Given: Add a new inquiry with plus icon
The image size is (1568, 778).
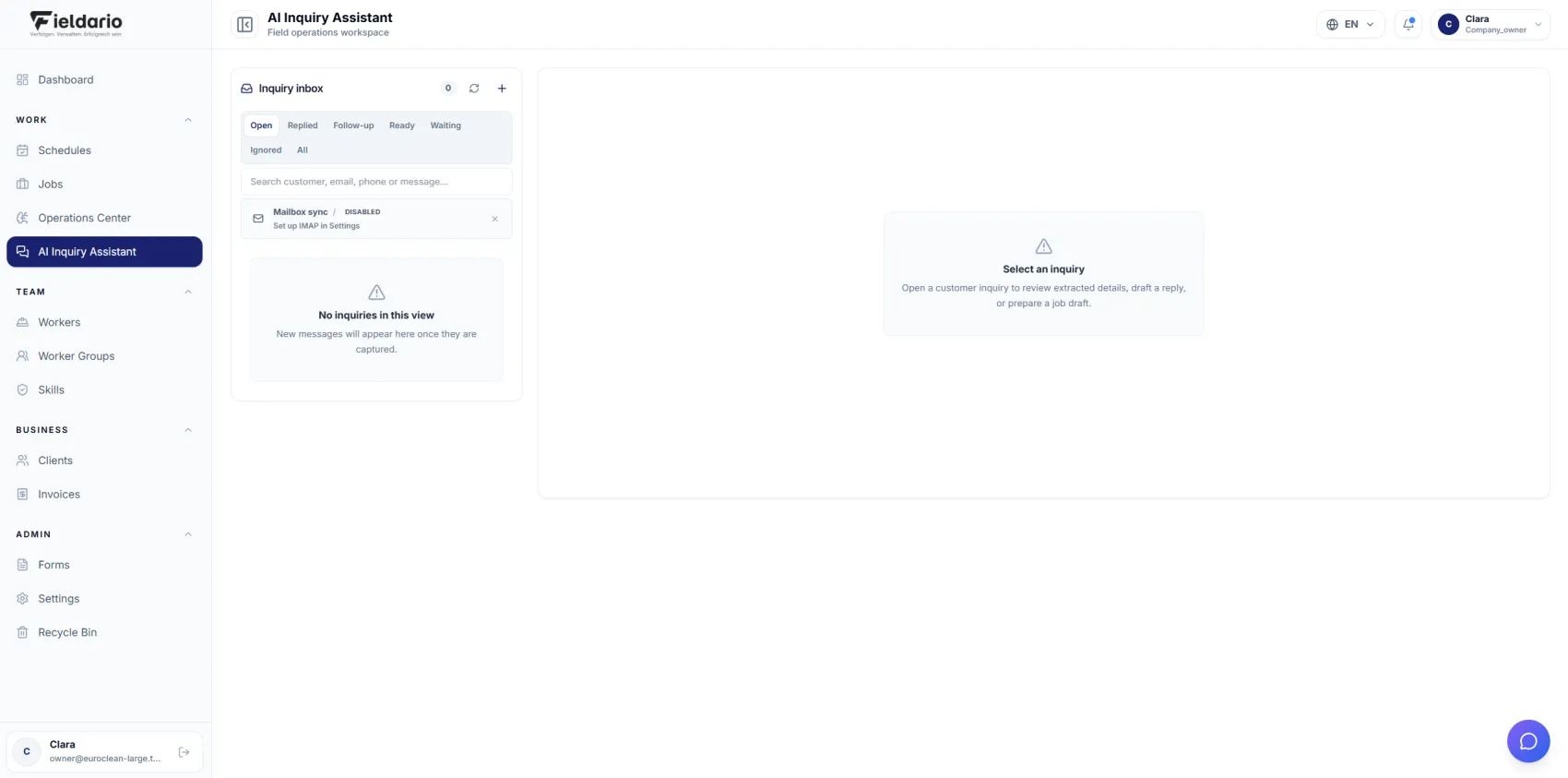Looking at the screenshot, I should pyautogui.click(x=502, y=89).
